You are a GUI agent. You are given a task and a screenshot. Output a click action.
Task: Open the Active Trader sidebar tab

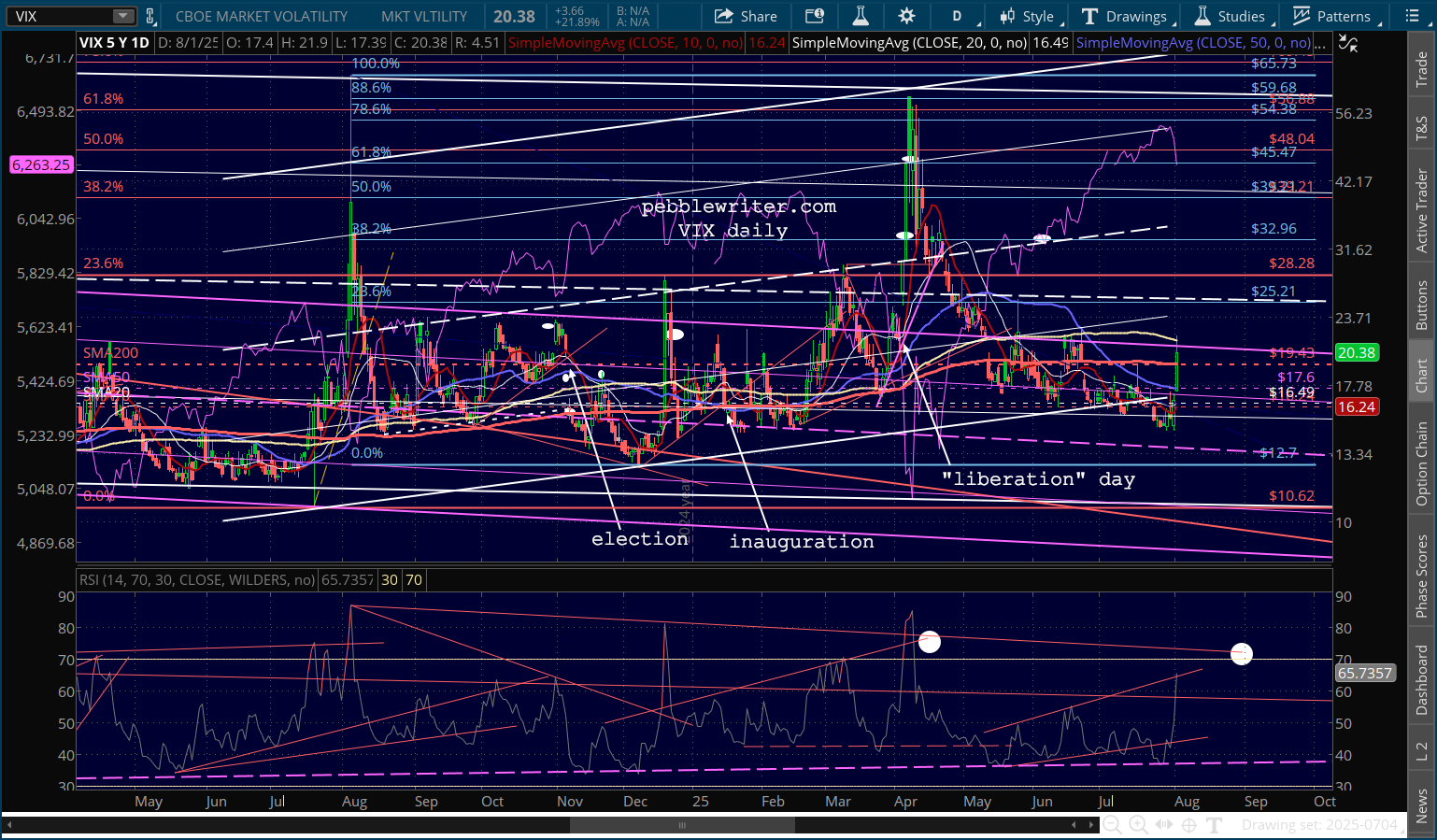(x=1421, y=210)
